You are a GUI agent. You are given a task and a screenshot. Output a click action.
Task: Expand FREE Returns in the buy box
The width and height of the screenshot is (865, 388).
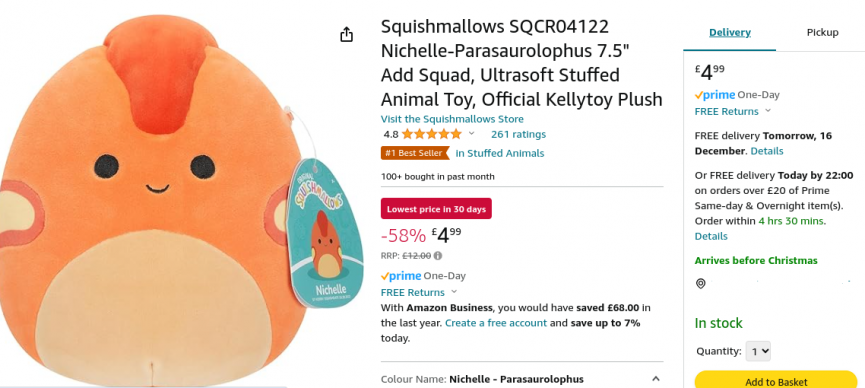(732, 111)
